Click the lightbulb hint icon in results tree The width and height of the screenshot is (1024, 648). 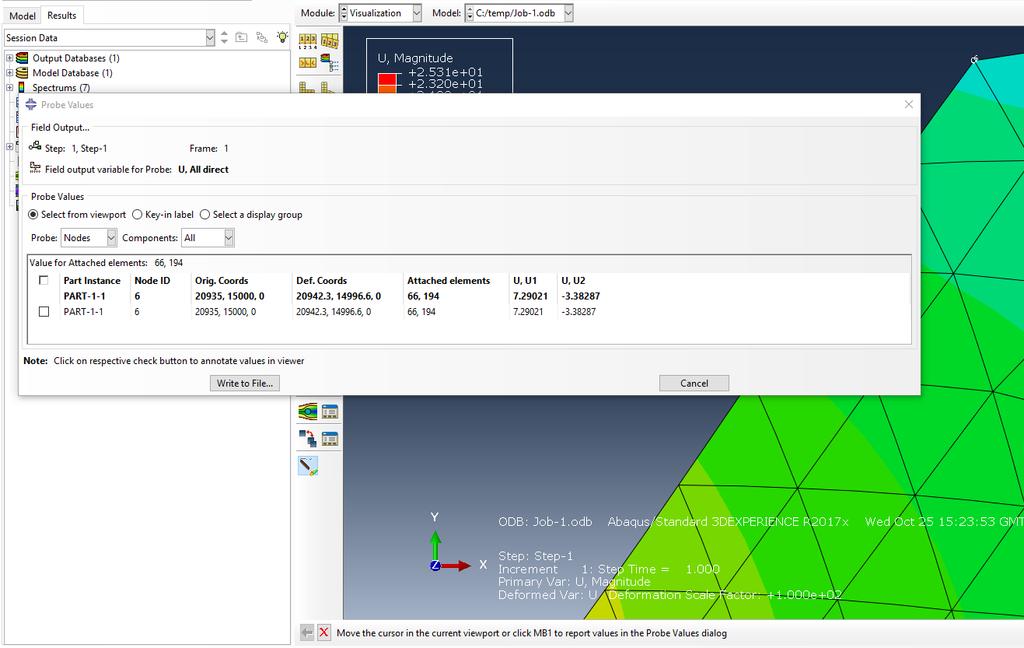(282, 37)
